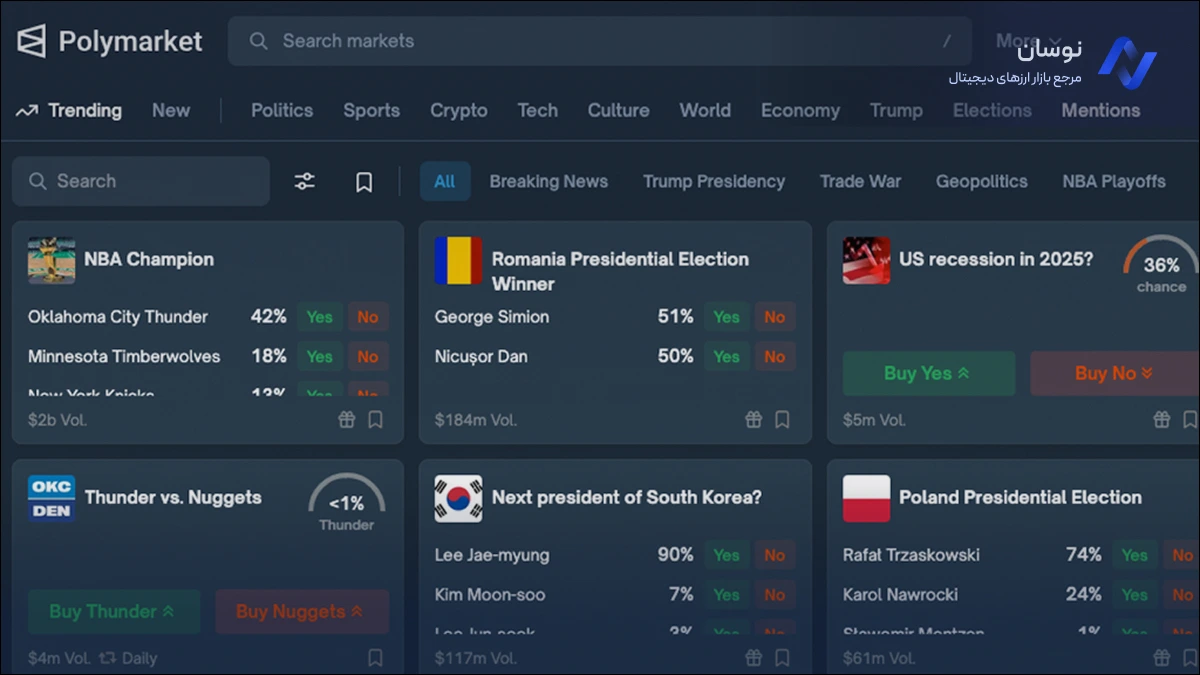Click the bookmark icon beside filter settings

(364, 182)
